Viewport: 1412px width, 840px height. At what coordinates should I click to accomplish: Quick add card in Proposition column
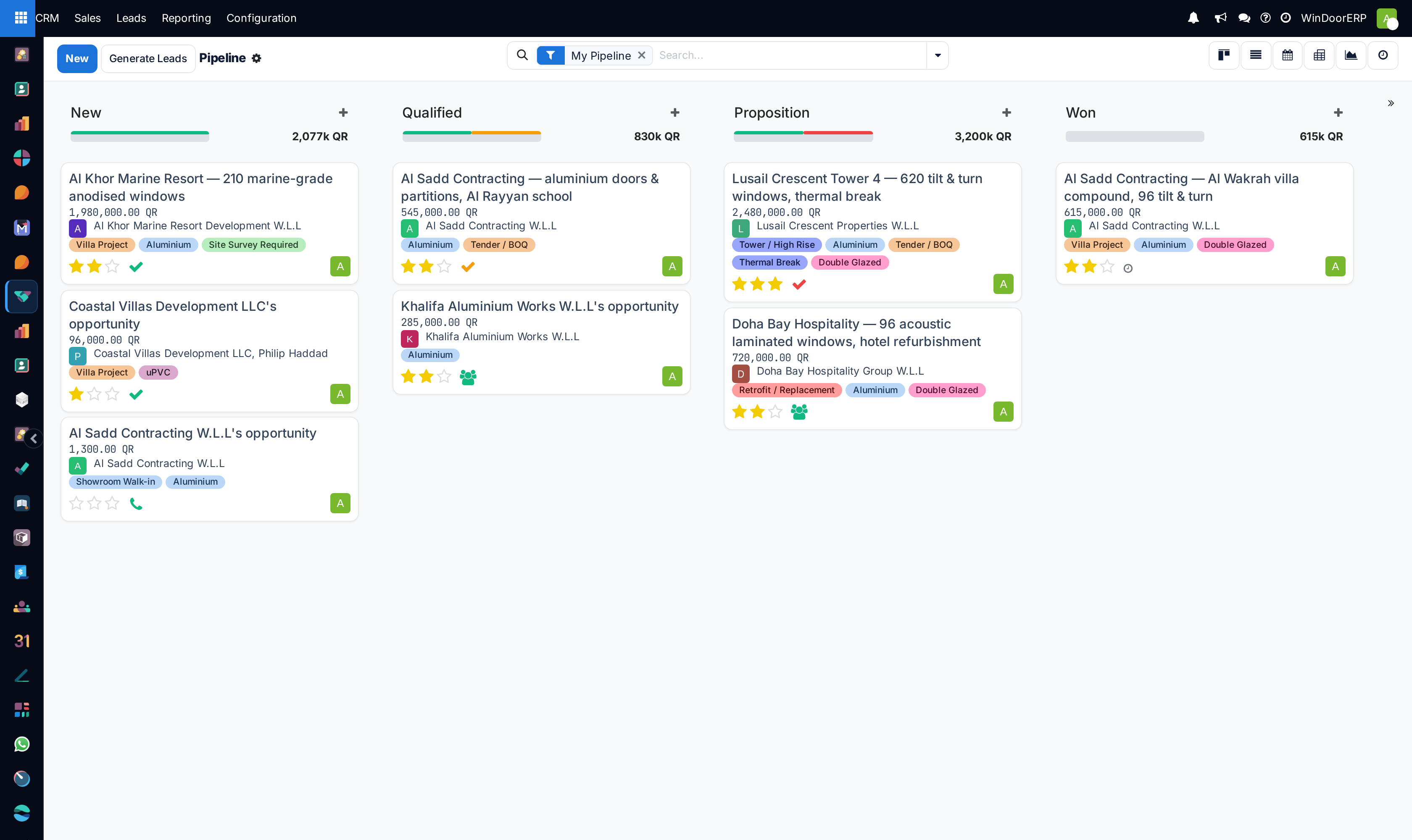(x=1006, y=113)
